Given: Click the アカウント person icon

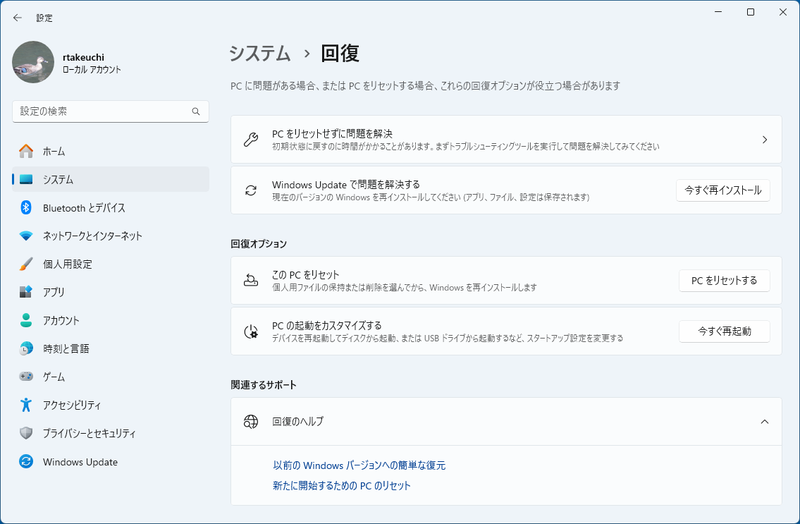Looking at the screenshot, I should click(x=26, y=320).
